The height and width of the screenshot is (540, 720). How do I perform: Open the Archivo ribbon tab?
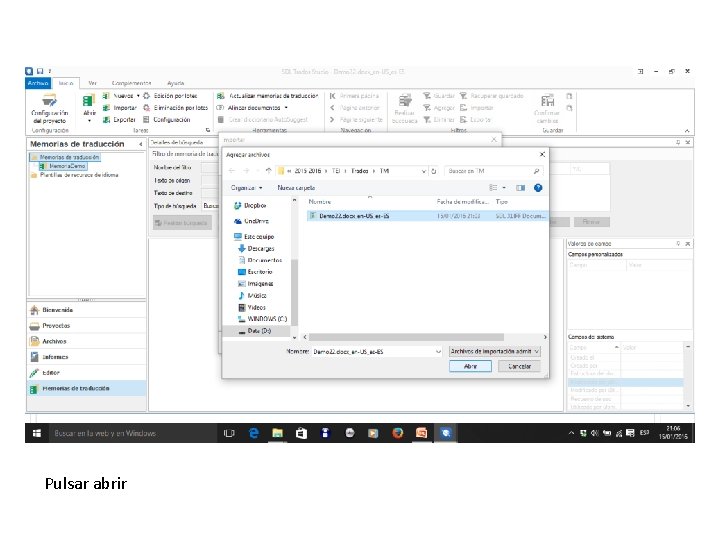click(x=38, y=83)
